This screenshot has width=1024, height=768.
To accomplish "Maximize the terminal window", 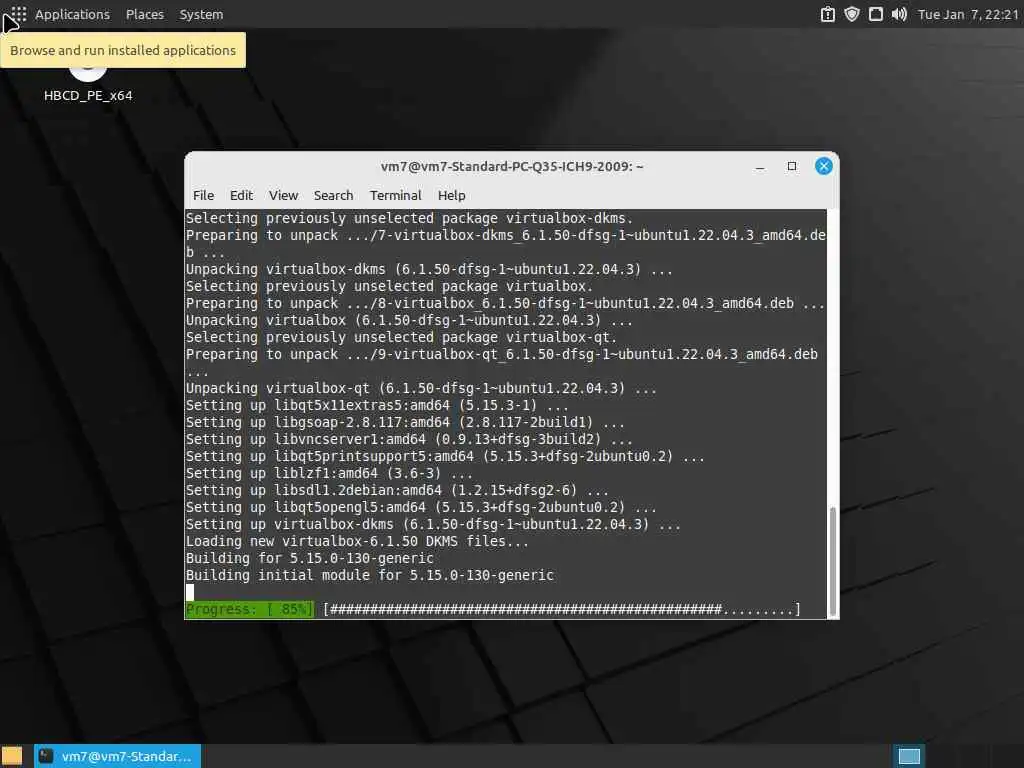I will [792, 167].
